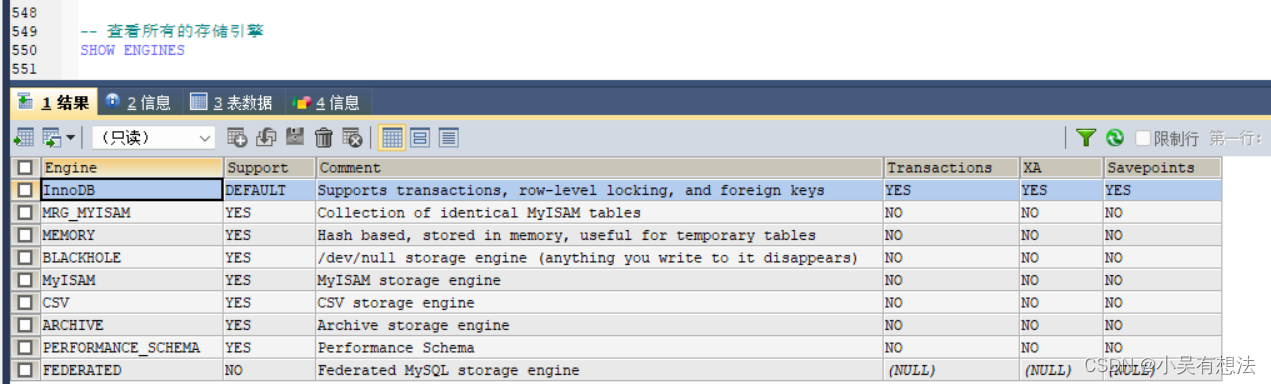Select the MEMORY engine cell
This screenshot has height=384, width=1271.
pos(131,235)
